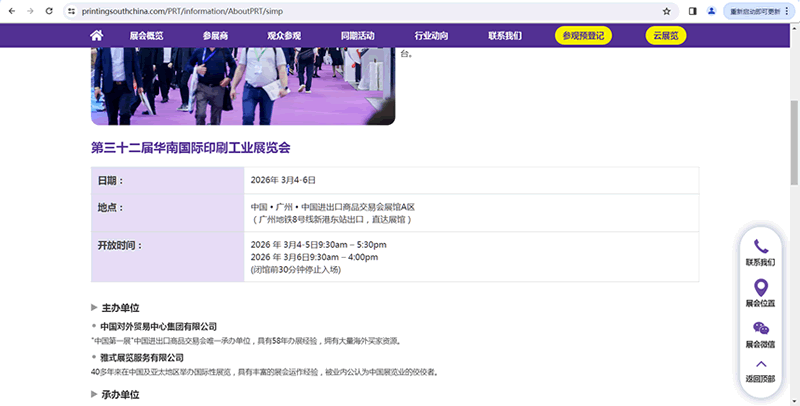Click the 云展览 yellow button
Viewport: 800px width, 406px height.
(x=665, y=36)
